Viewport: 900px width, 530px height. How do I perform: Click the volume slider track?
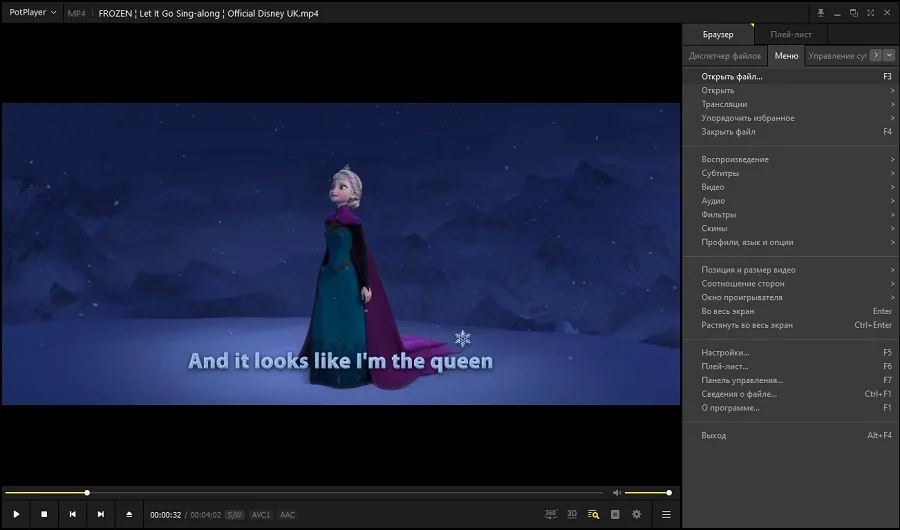coord(648,492)
